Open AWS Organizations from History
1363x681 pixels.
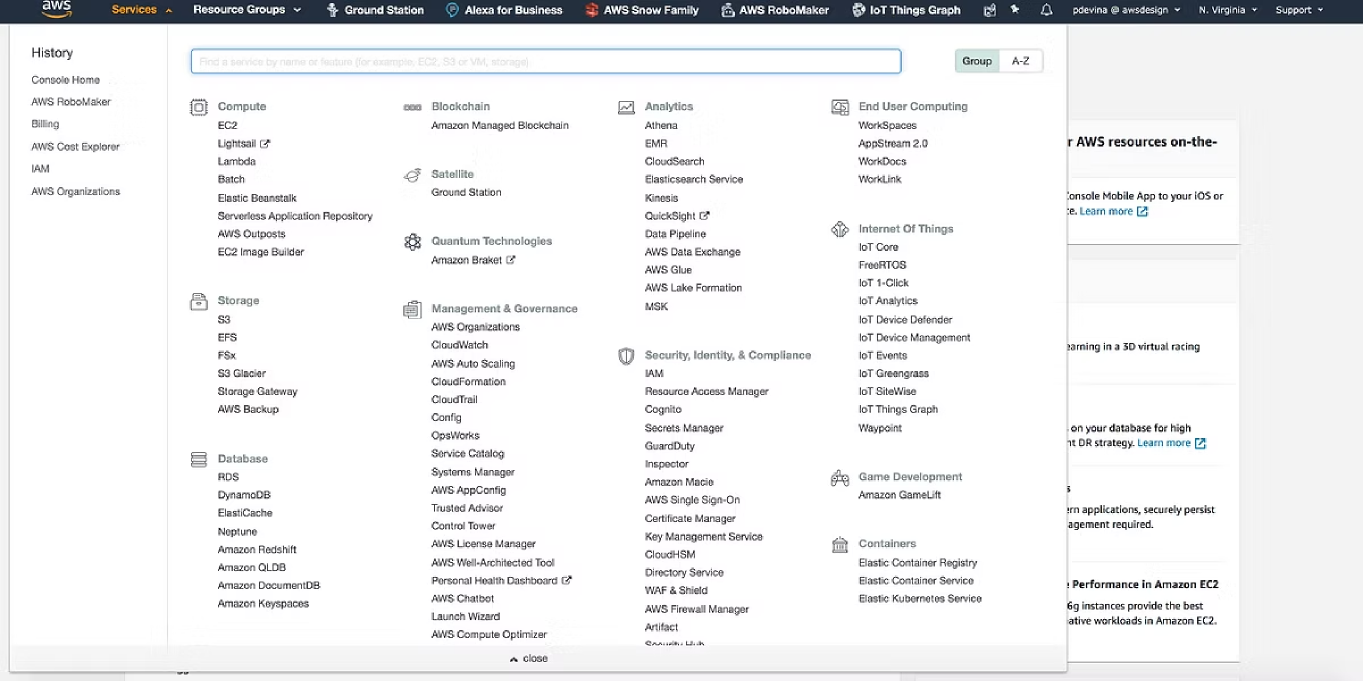pos(76,192)
